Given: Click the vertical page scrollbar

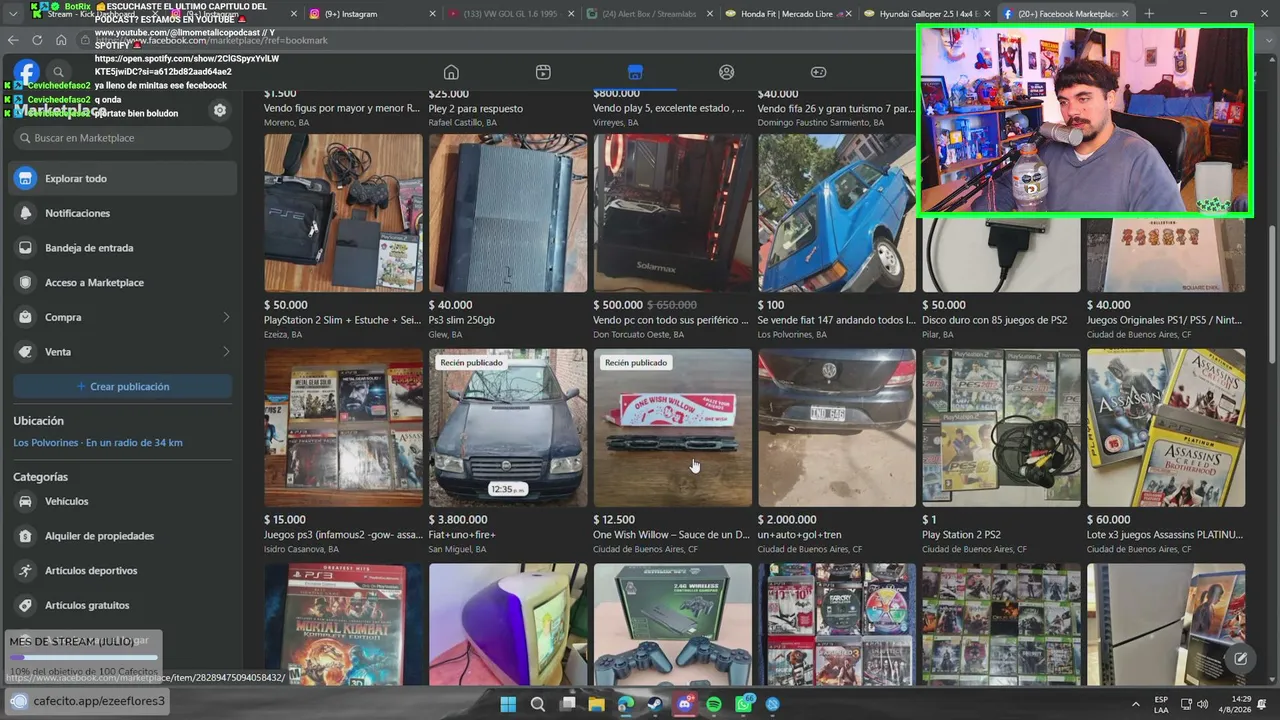Looking at the screenshot, I should [1272, 295].
